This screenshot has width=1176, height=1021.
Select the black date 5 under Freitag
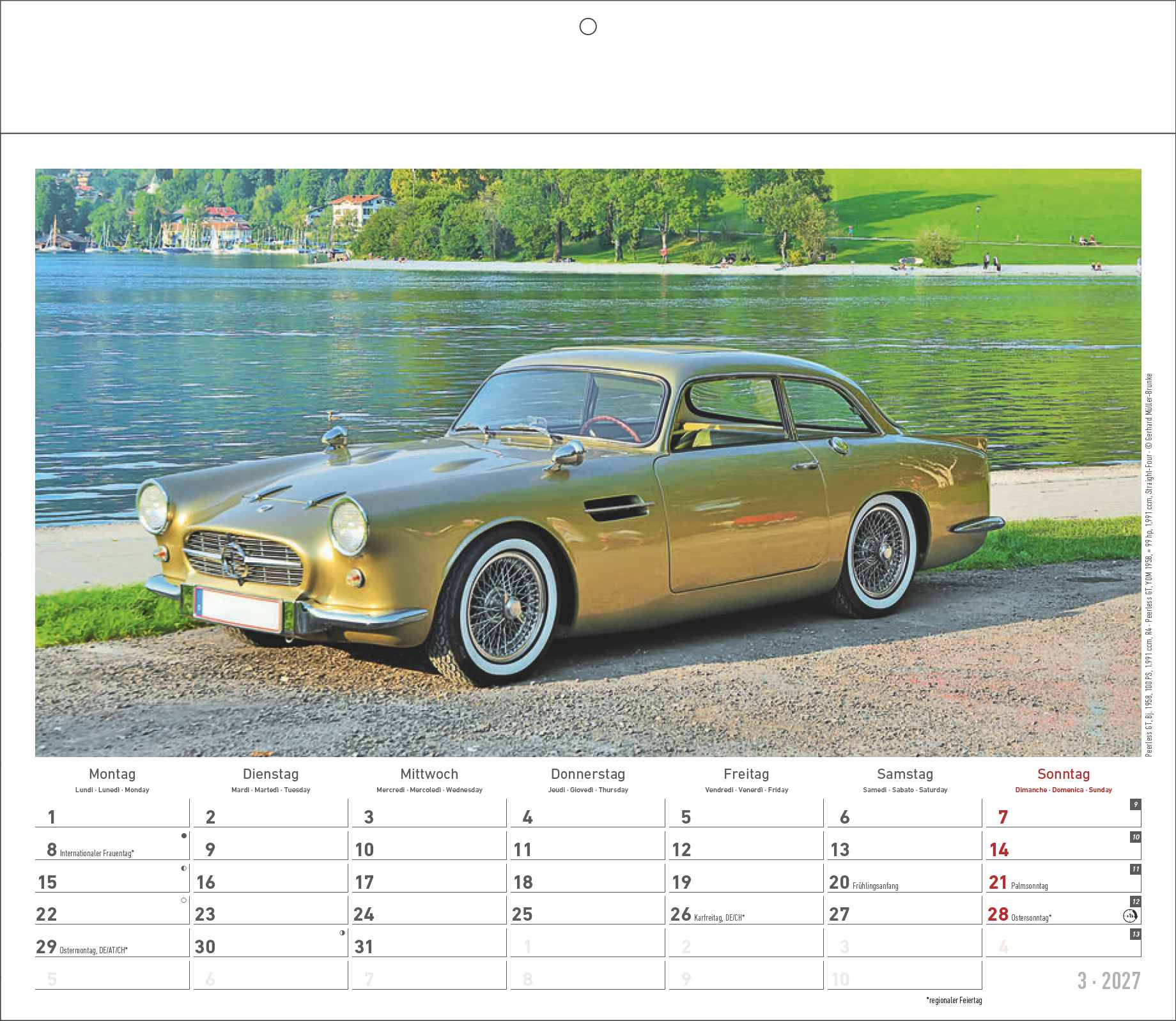tap(686, 817)
